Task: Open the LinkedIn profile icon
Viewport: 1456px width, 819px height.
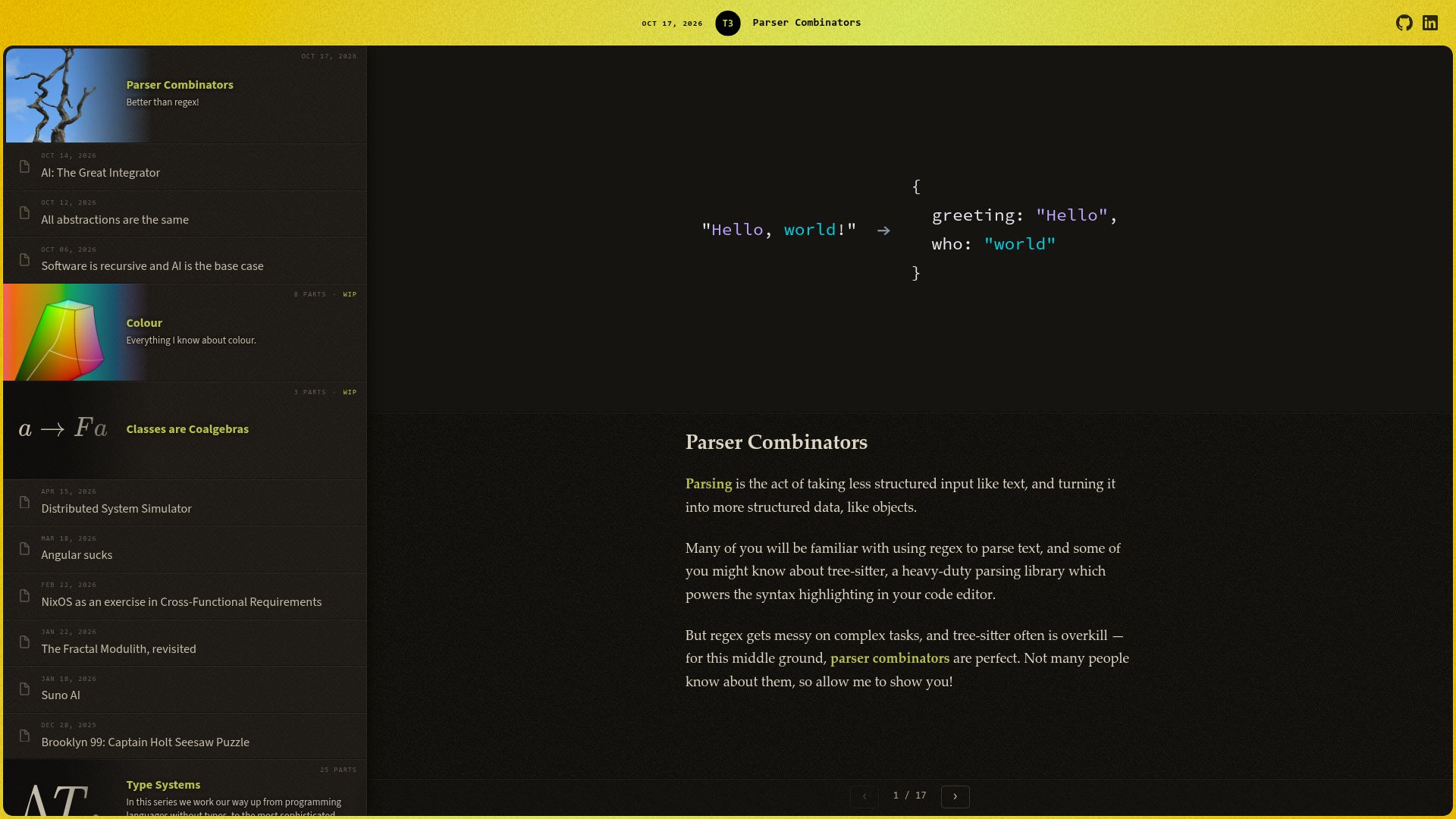Action: coord(1430,23)
